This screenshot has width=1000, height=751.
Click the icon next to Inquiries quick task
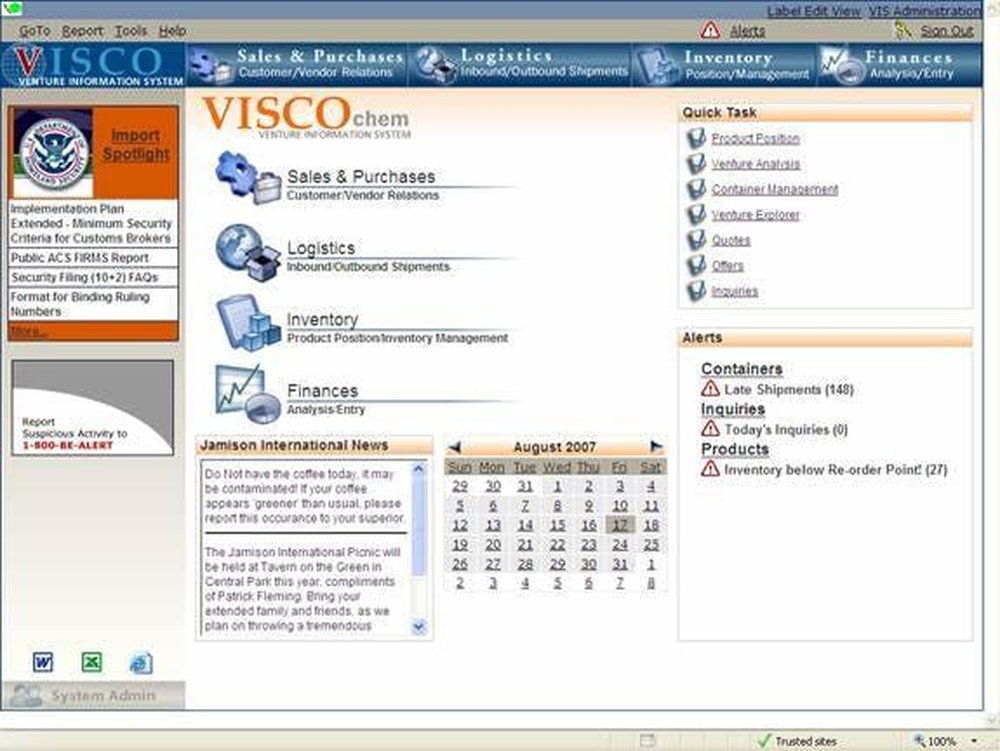[x=696, y=291]
